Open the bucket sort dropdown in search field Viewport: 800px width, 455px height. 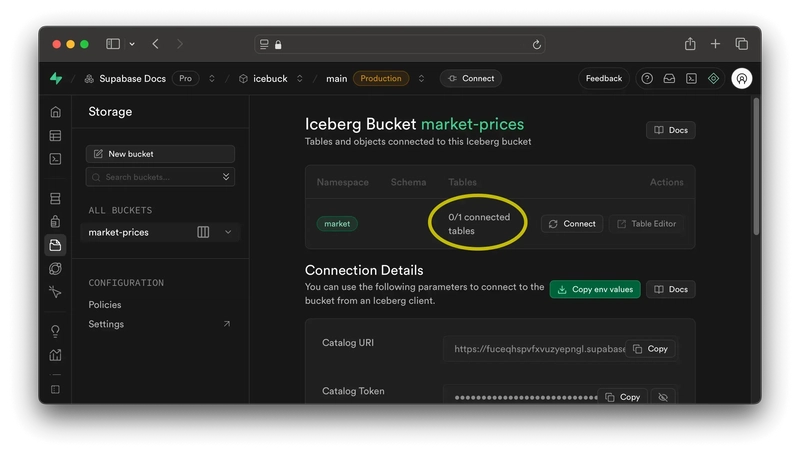point(226,176)
